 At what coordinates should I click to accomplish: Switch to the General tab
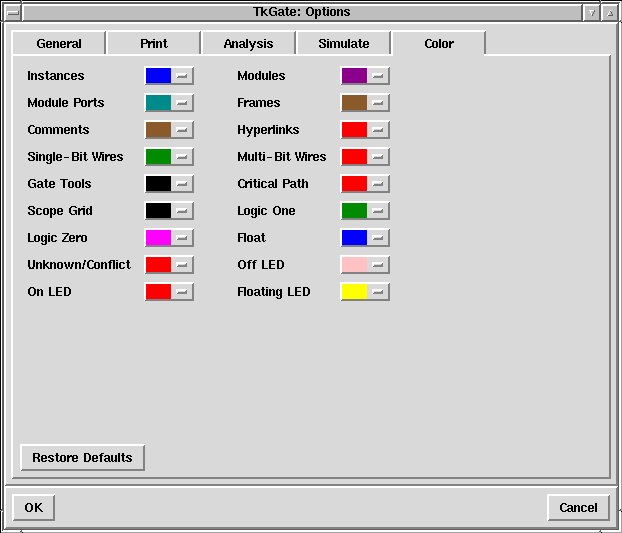(x=59, y=43)
